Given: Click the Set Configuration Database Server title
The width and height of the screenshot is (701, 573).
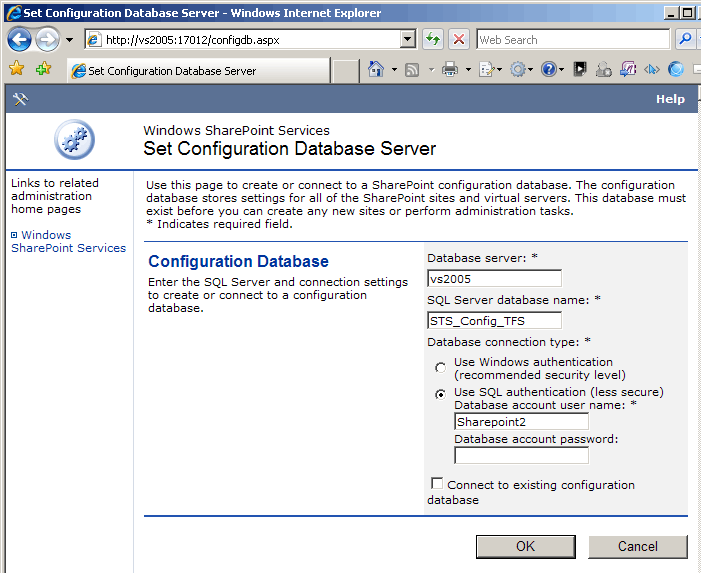Looking at the screenshot, I should [x=289, y=148].
